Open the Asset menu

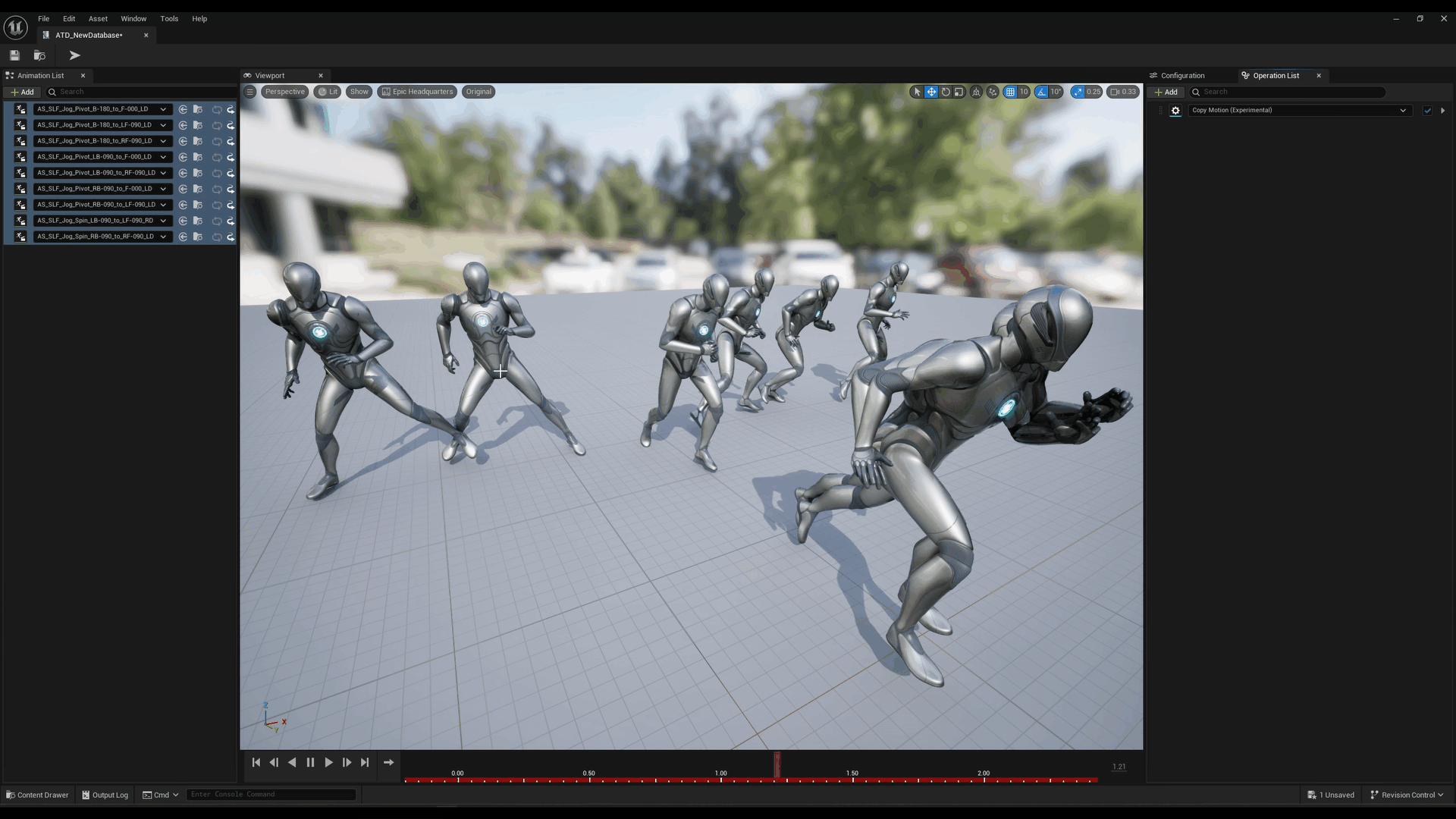(98, 19)
